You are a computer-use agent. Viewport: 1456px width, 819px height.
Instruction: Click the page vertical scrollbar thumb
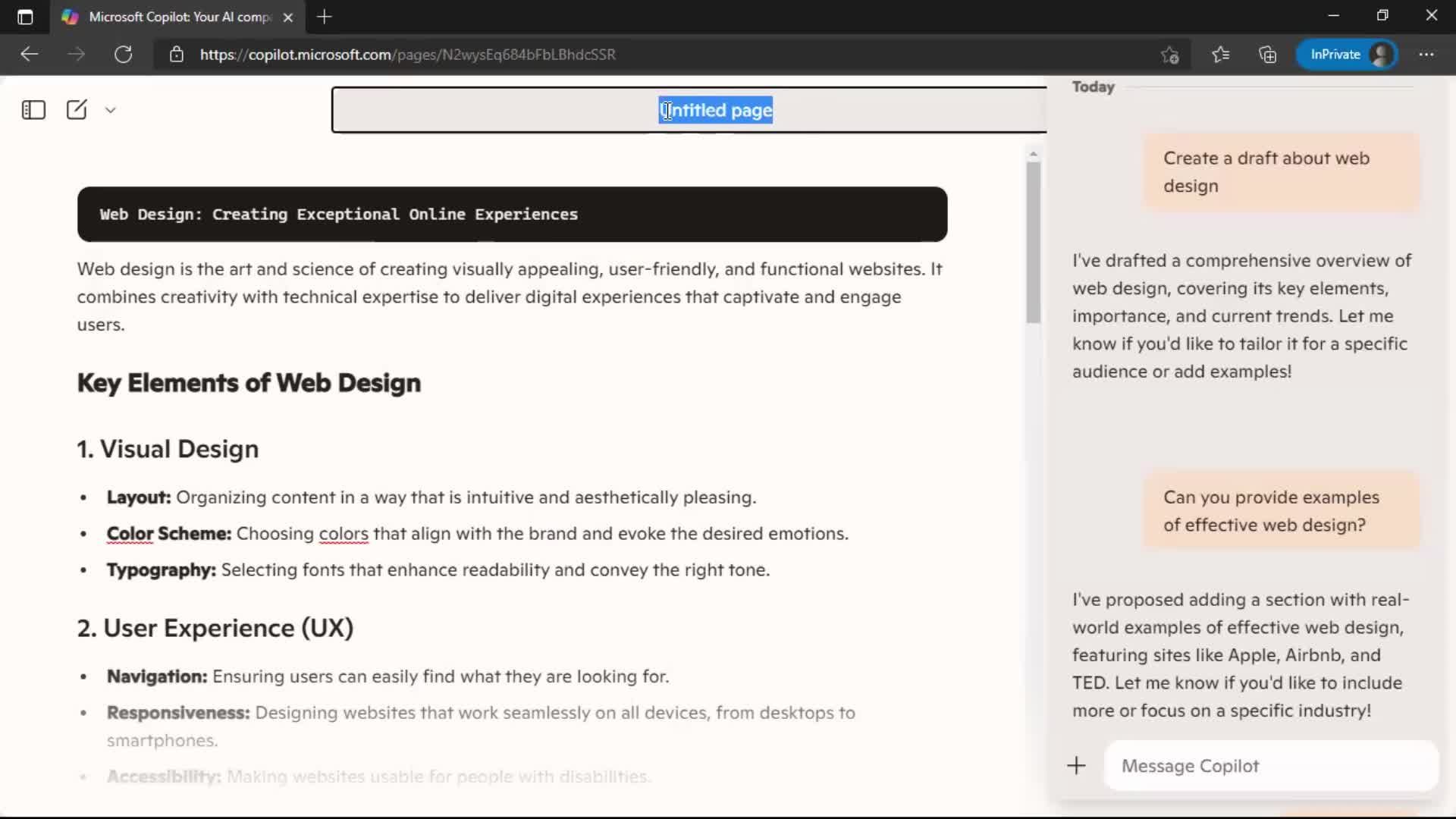pyautogui.click(x=1033, y=243)
